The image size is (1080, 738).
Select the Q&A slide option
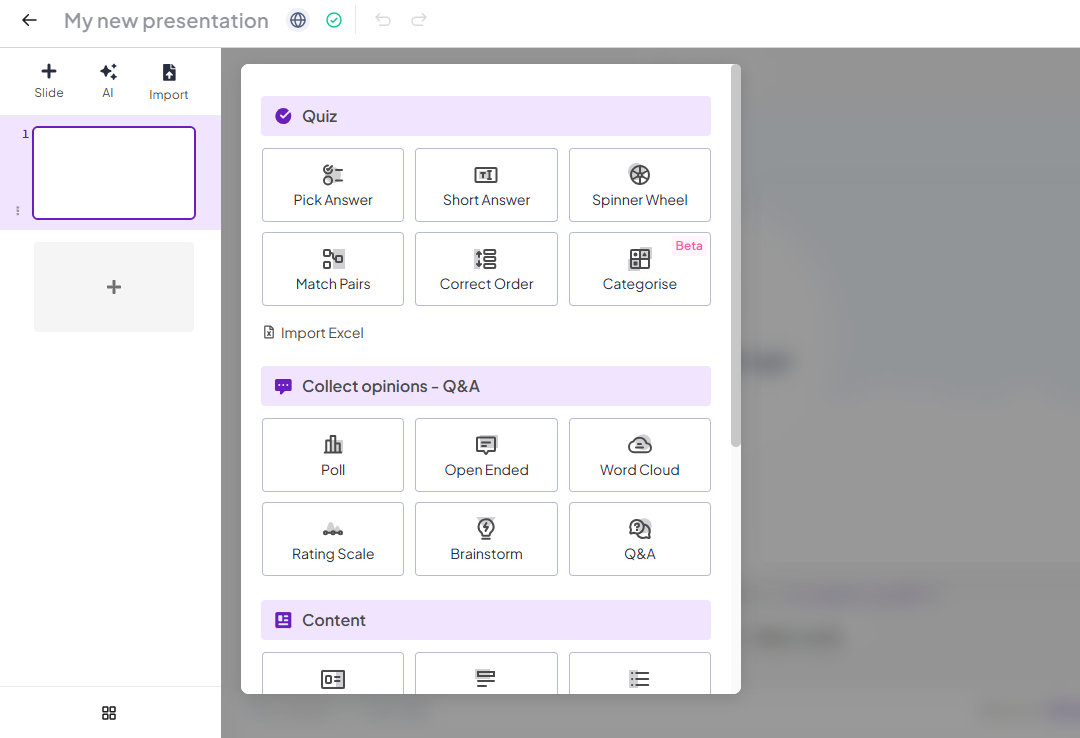(x=639, y=539)
